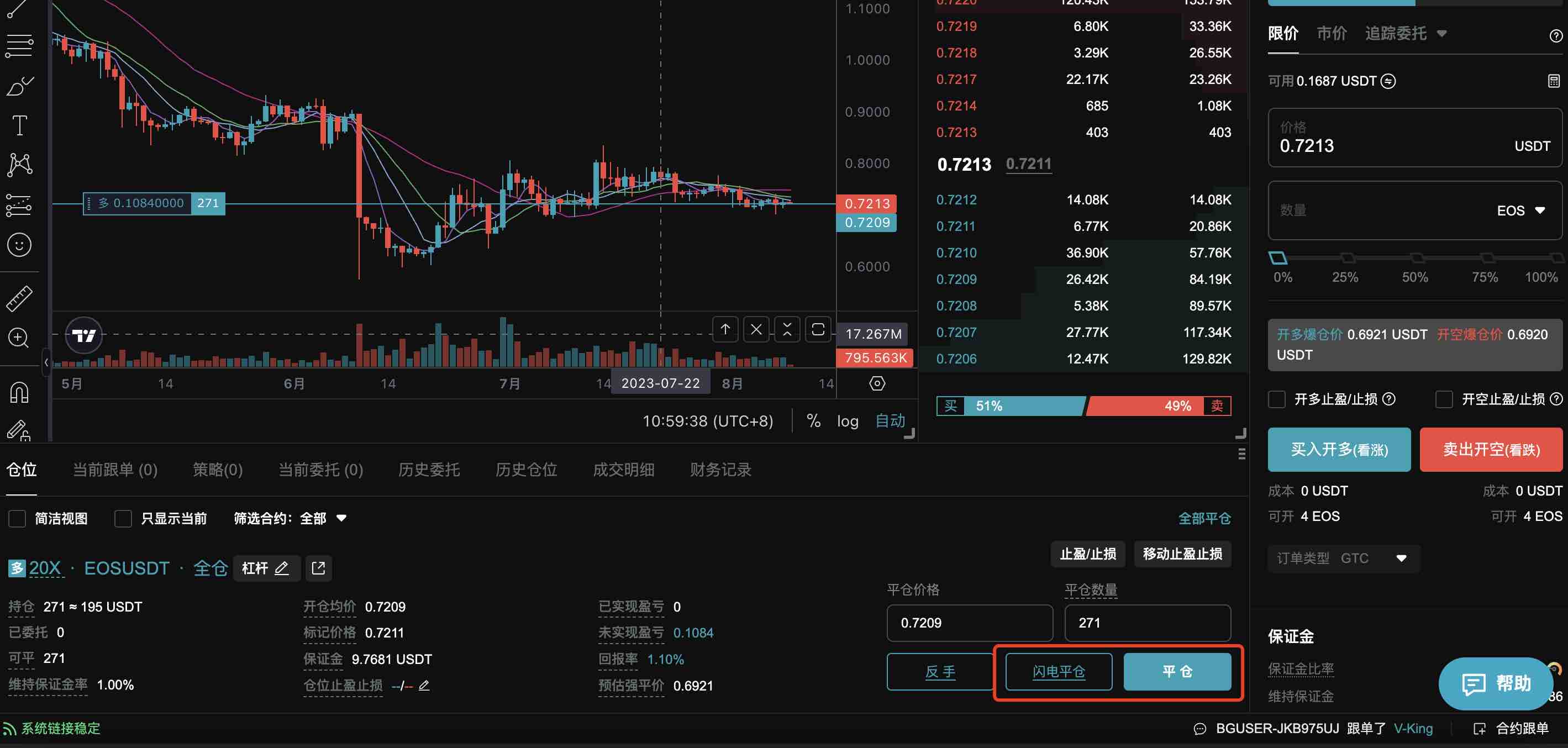This screenshot has width=1568, height=748.
Task: Select the ruler measure tool
Action: tap(19, 299)
